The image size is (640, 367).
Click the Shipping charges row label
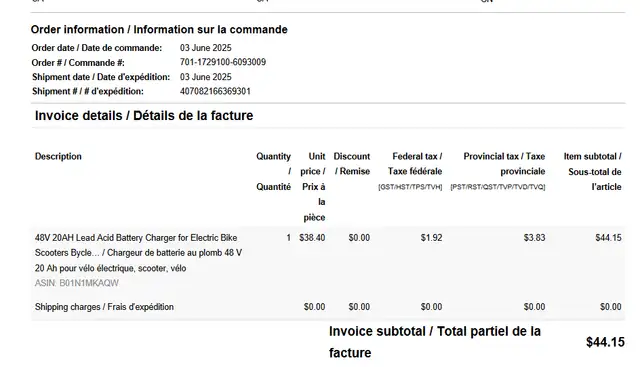(104, 307)
